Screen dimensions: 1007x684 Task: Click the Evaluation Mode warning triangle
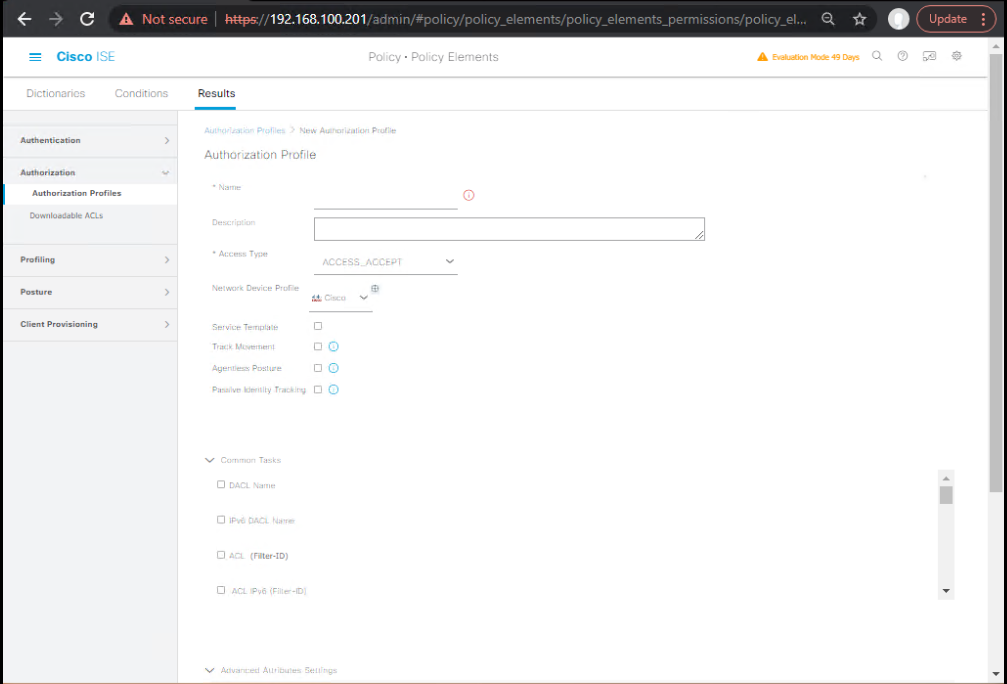762,57
